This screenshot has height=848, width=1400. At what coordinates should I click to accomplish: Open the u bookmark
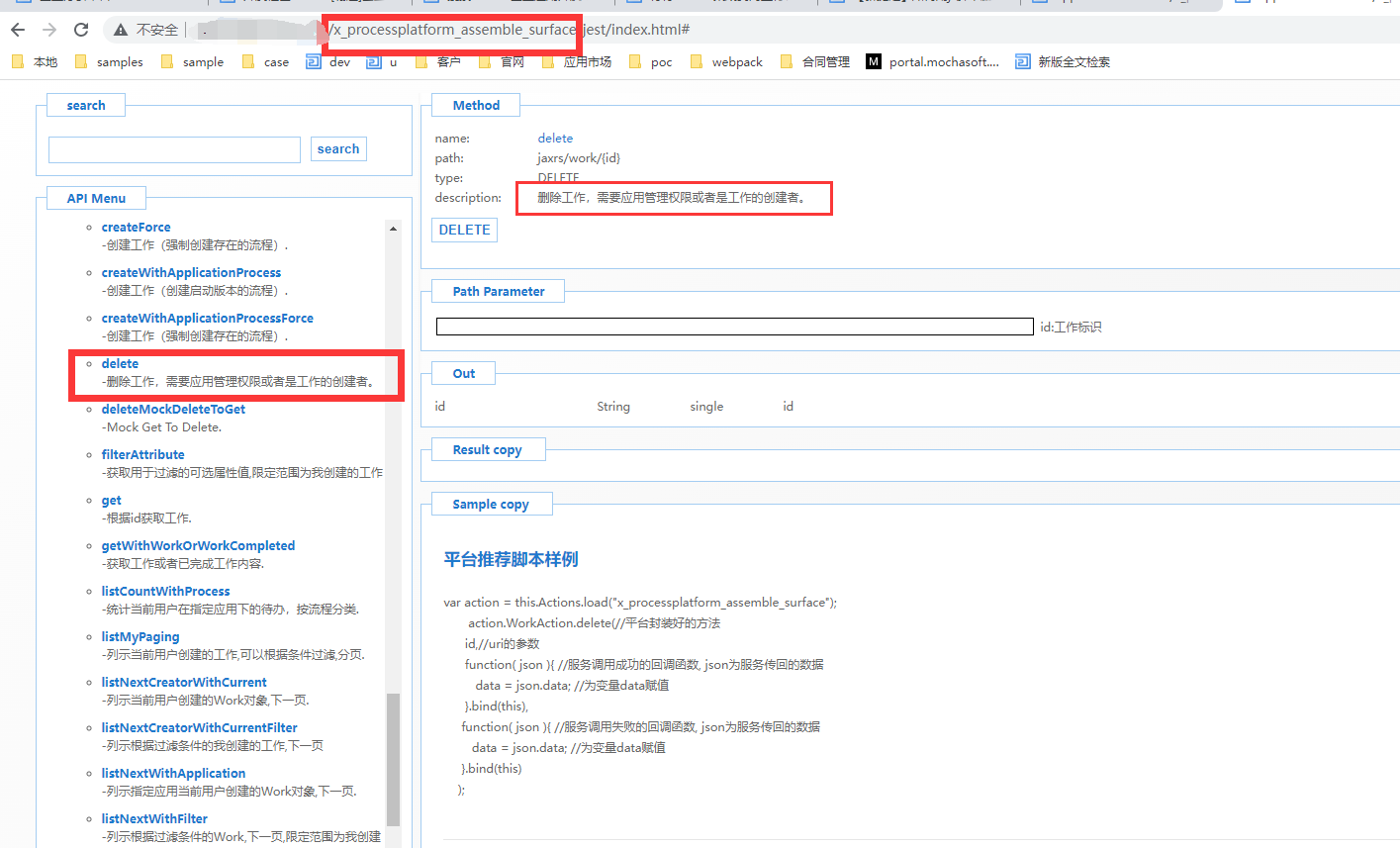(382, 61)
